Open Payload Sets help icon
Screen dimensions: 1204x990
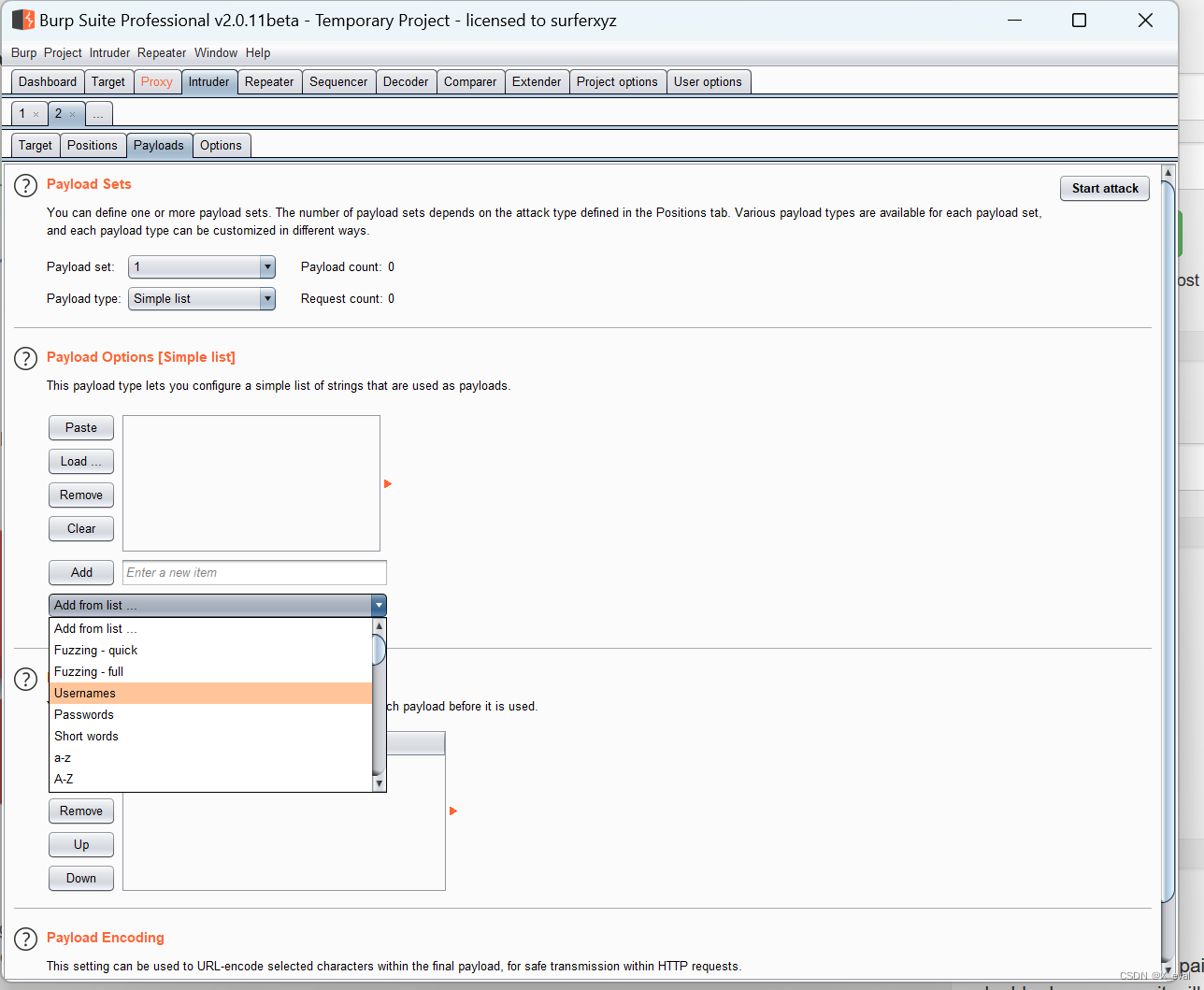point(26,185)
